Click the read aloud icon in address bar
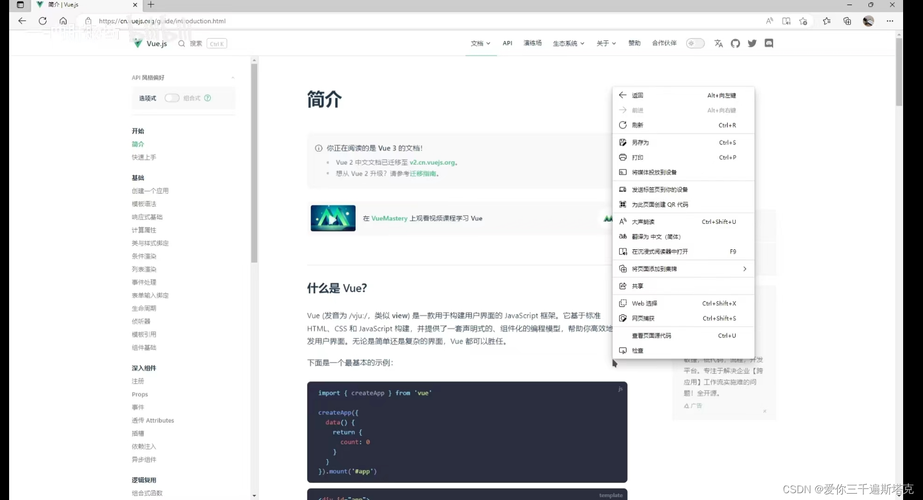Image resolution: width=923 pixels, height=500 pixels. pos(769,21)
